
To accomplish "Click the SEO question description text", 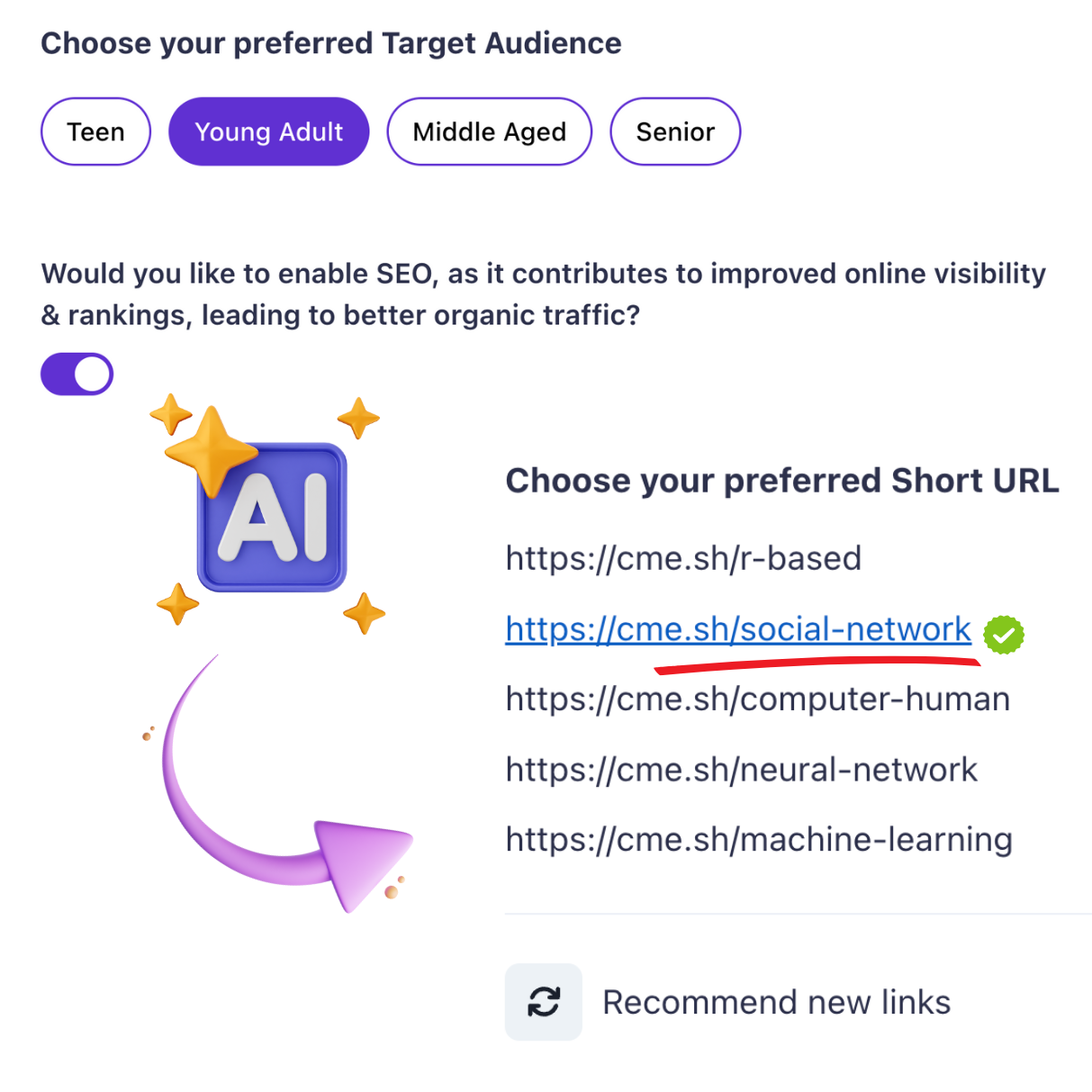I will pyautogui.click(x=544, y=294).
